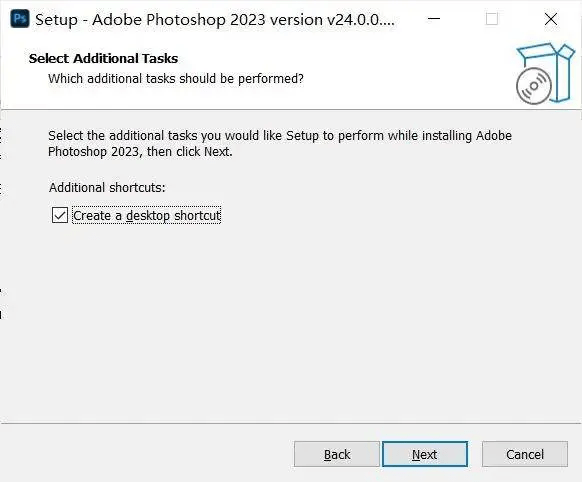This screenshot has width=582, height=482.
Task: Click the empty title bar area beside minimize
Action: [406, 19]
